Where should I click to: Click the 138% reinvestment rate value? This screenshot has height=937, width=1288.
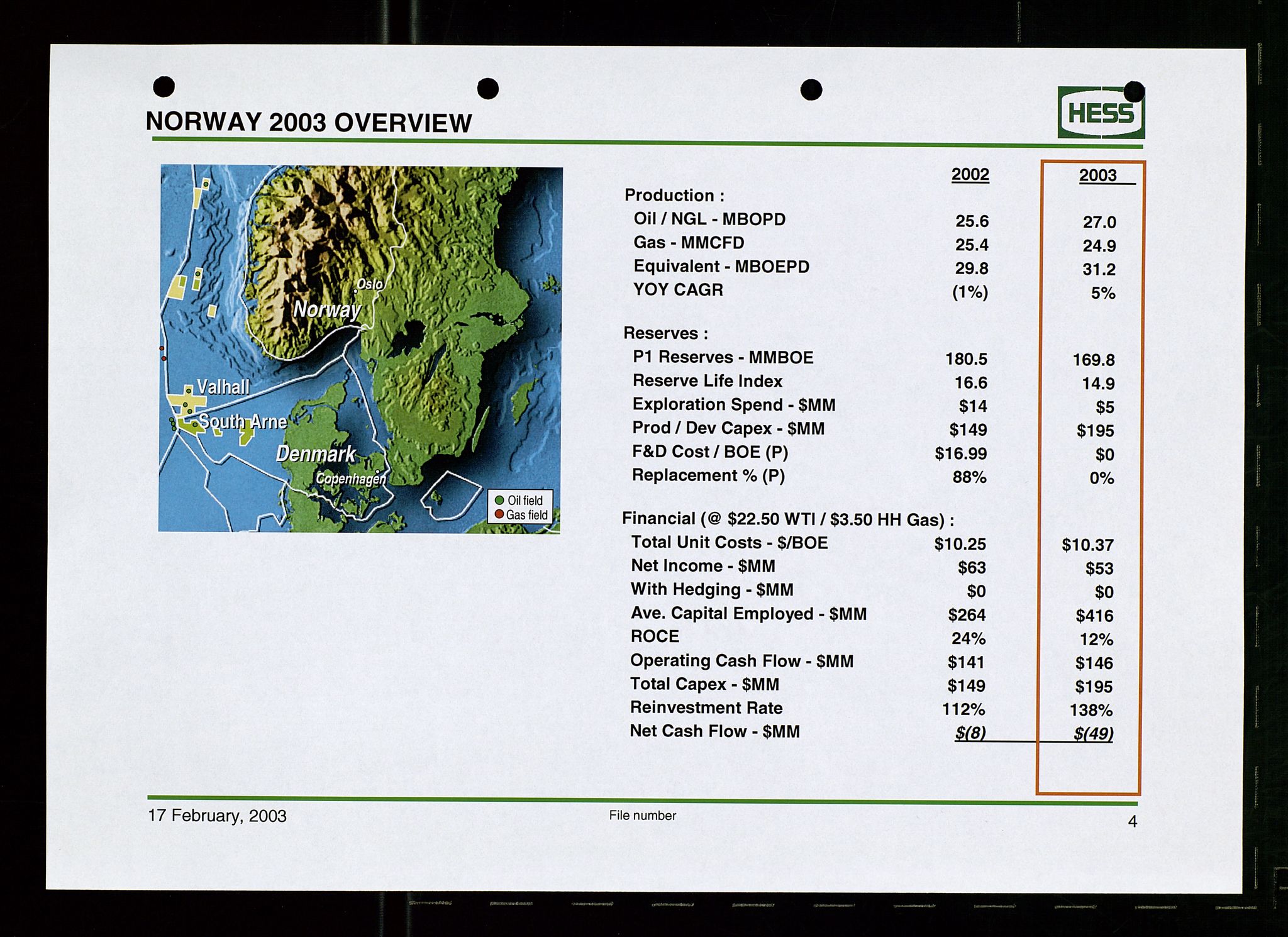(x=1091, y=711)
